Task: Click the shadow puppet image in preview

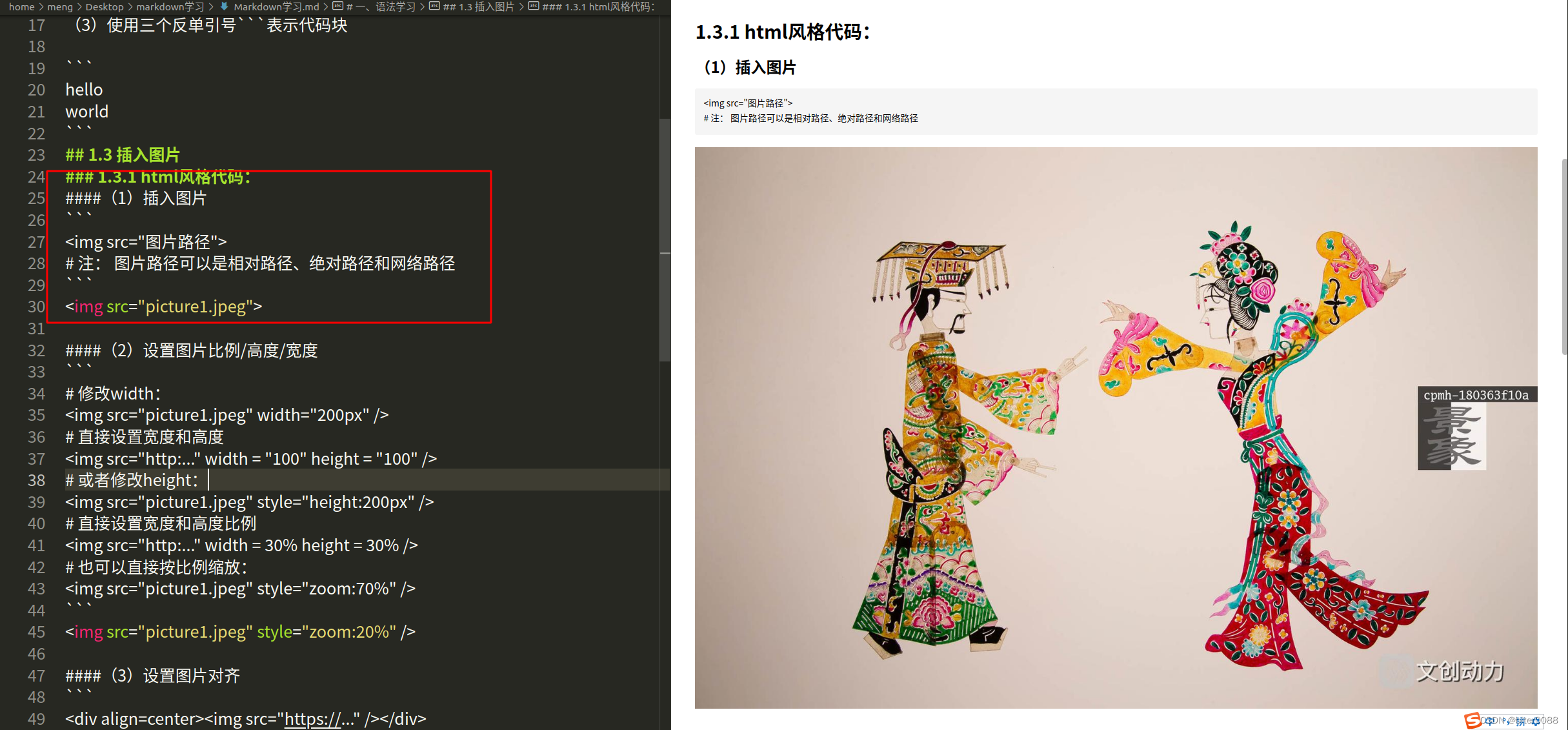Action: coord(1116,427)
